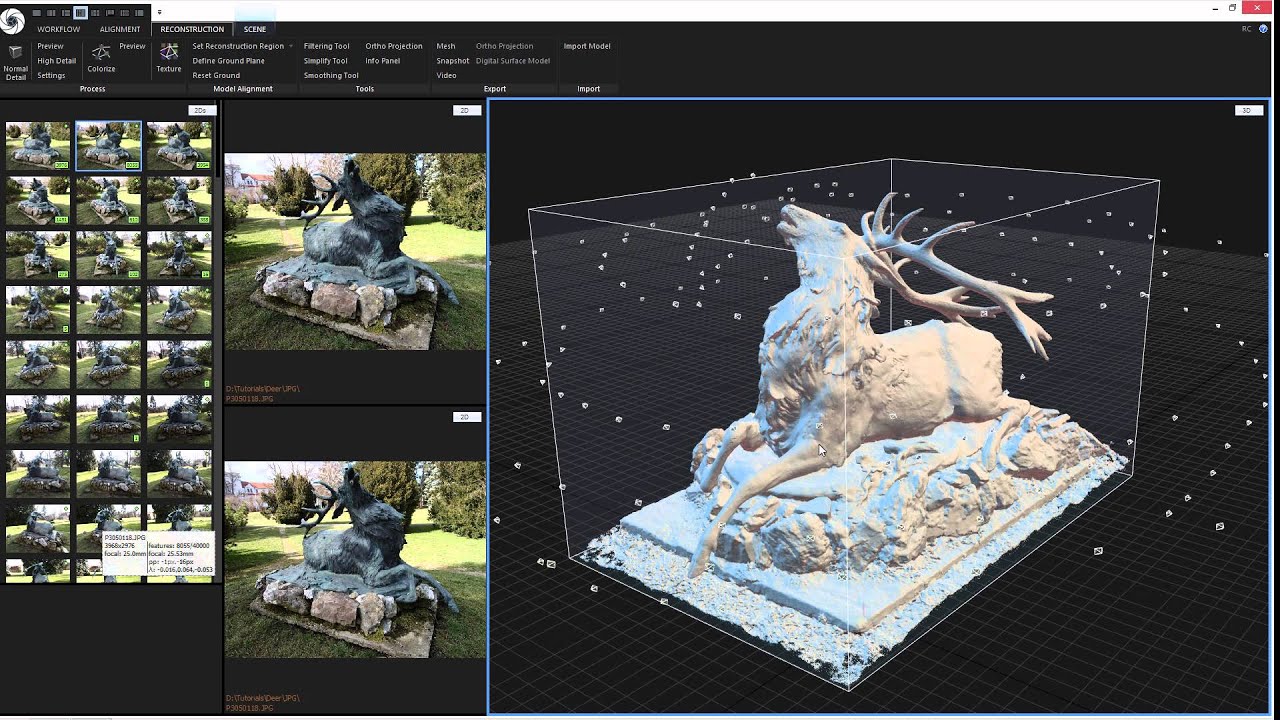
Task: Select the highlighted layout icon in title bar
Action: click(81, 13)
